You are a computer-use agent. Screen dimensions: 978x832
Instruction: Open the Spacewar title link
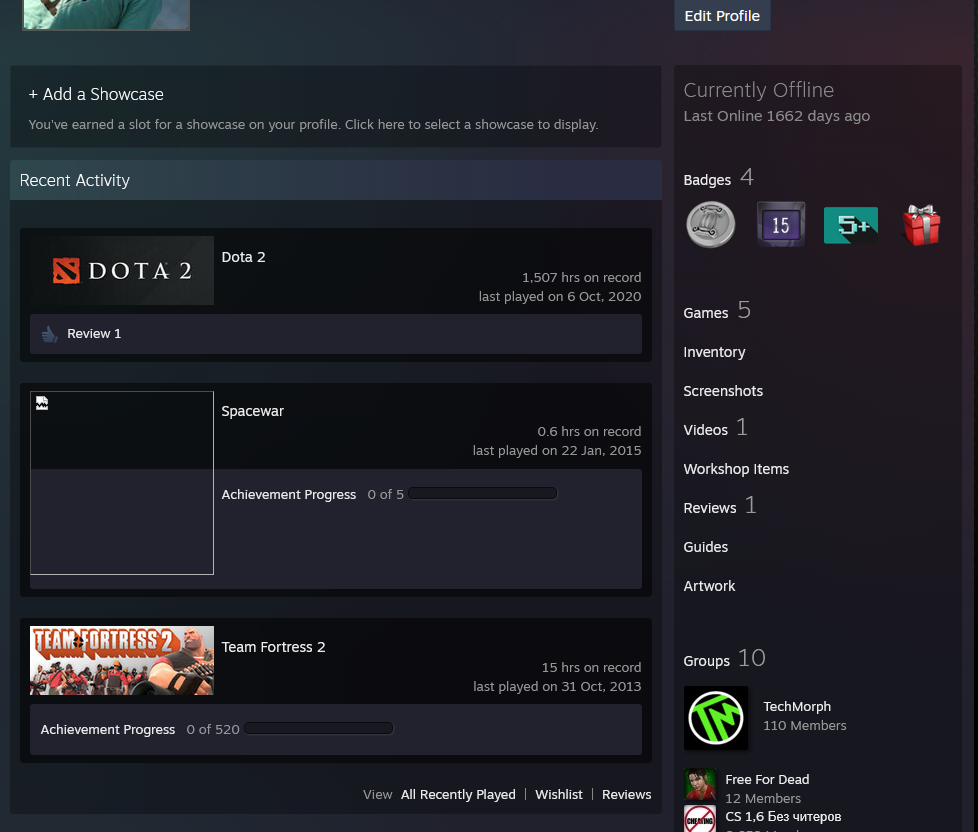pyautogui.click(x=253, y=411)
